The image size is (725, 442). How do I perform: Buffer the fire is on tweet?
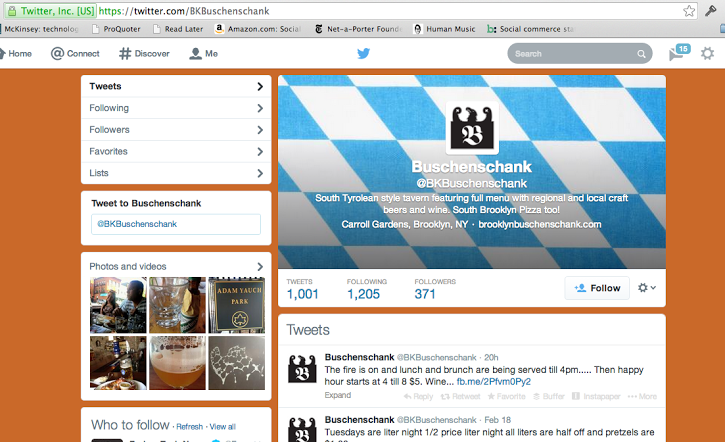point(549,396)
